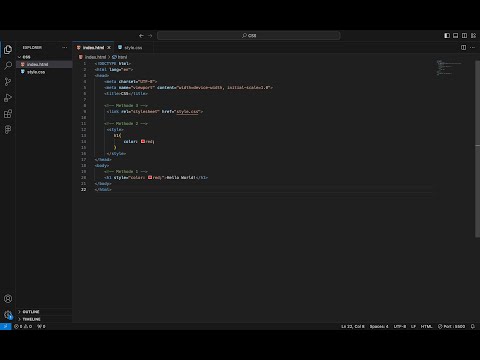Follow the style.css href link in code

coord(188,111)
